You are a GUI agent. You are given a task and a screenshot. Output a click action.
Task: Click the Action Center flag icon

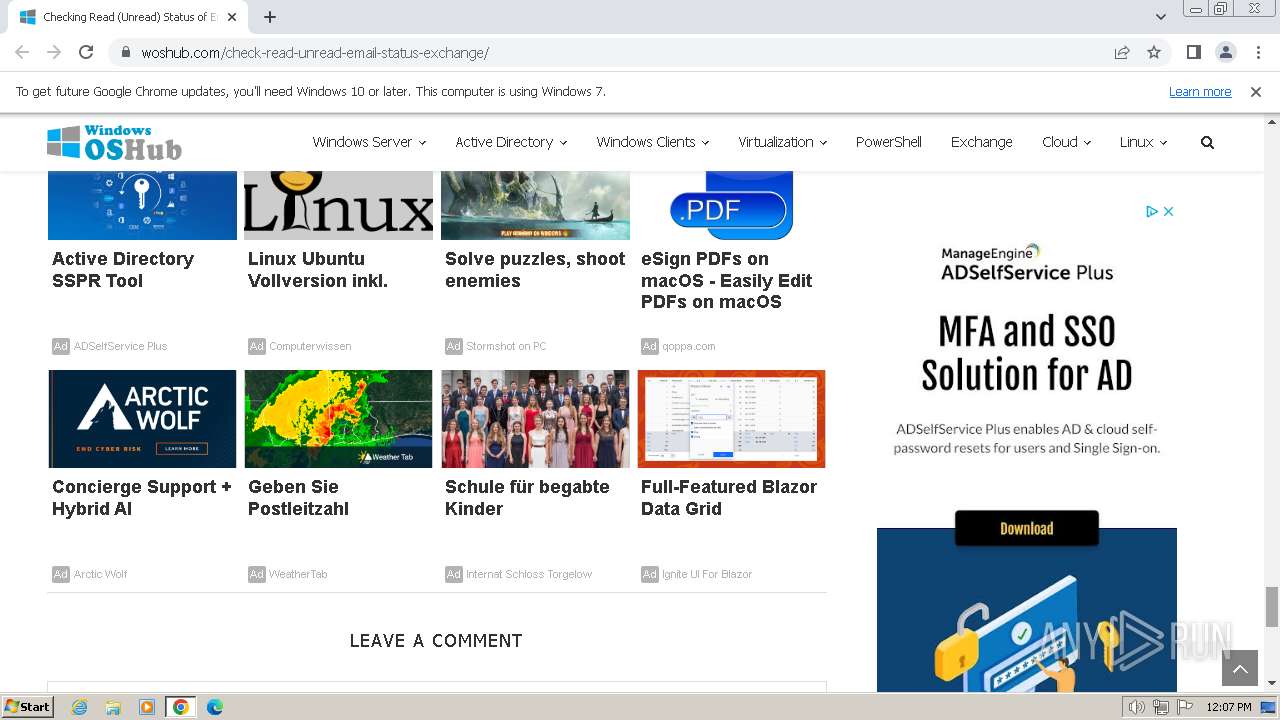coord(1186,707)
